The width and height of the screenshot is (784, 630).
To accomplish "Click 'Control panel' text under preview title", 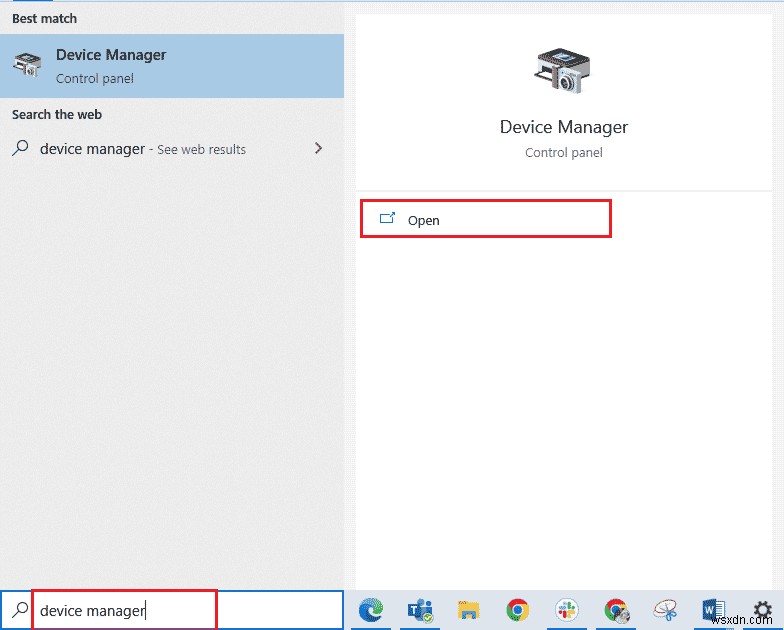I will pos(564,152).
